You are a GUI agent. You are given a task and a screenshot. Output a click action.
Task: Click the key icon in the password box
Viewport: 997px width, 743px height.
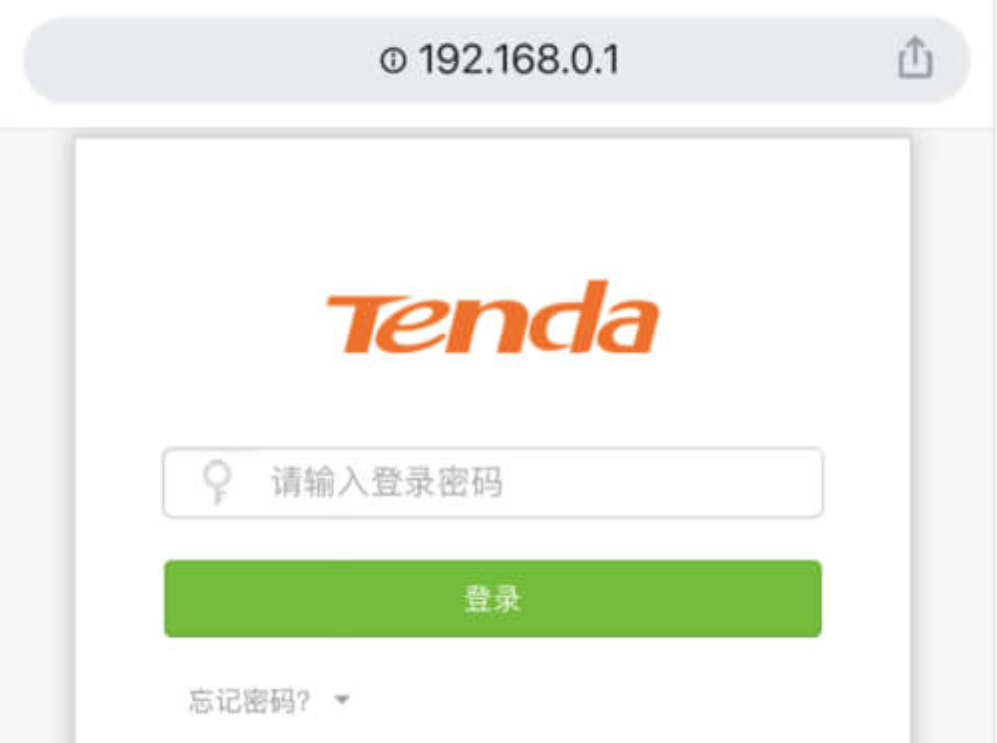(217, 481)
